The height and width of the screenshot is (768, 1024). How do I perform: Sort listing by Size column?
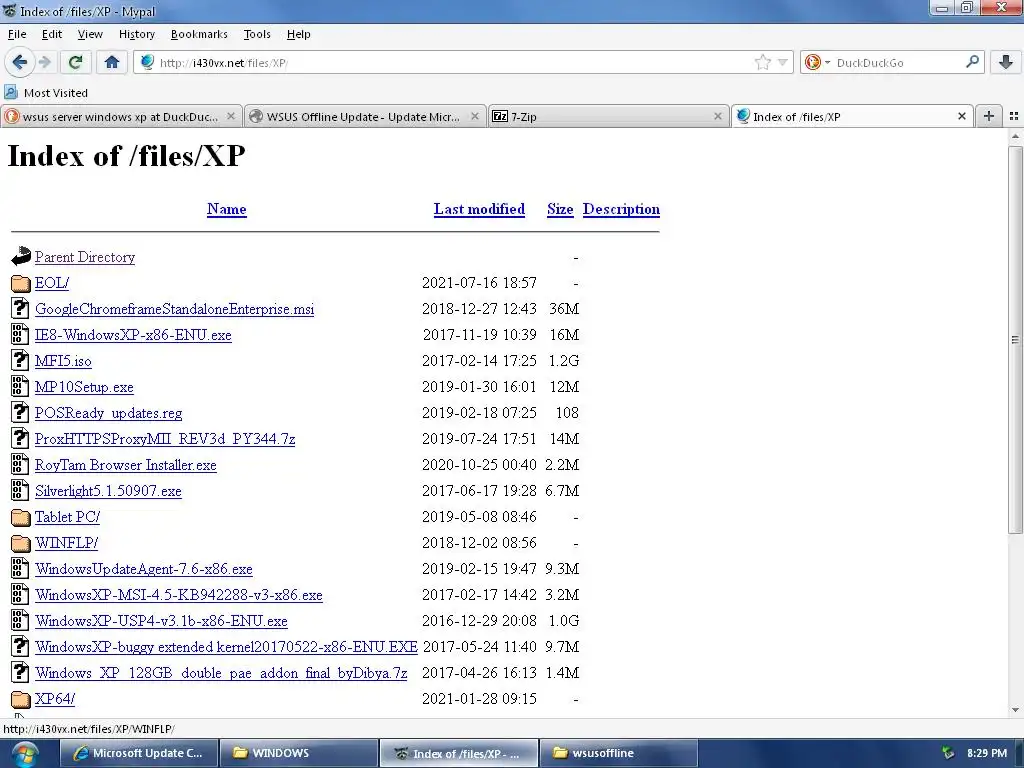[x=560, y=209]
